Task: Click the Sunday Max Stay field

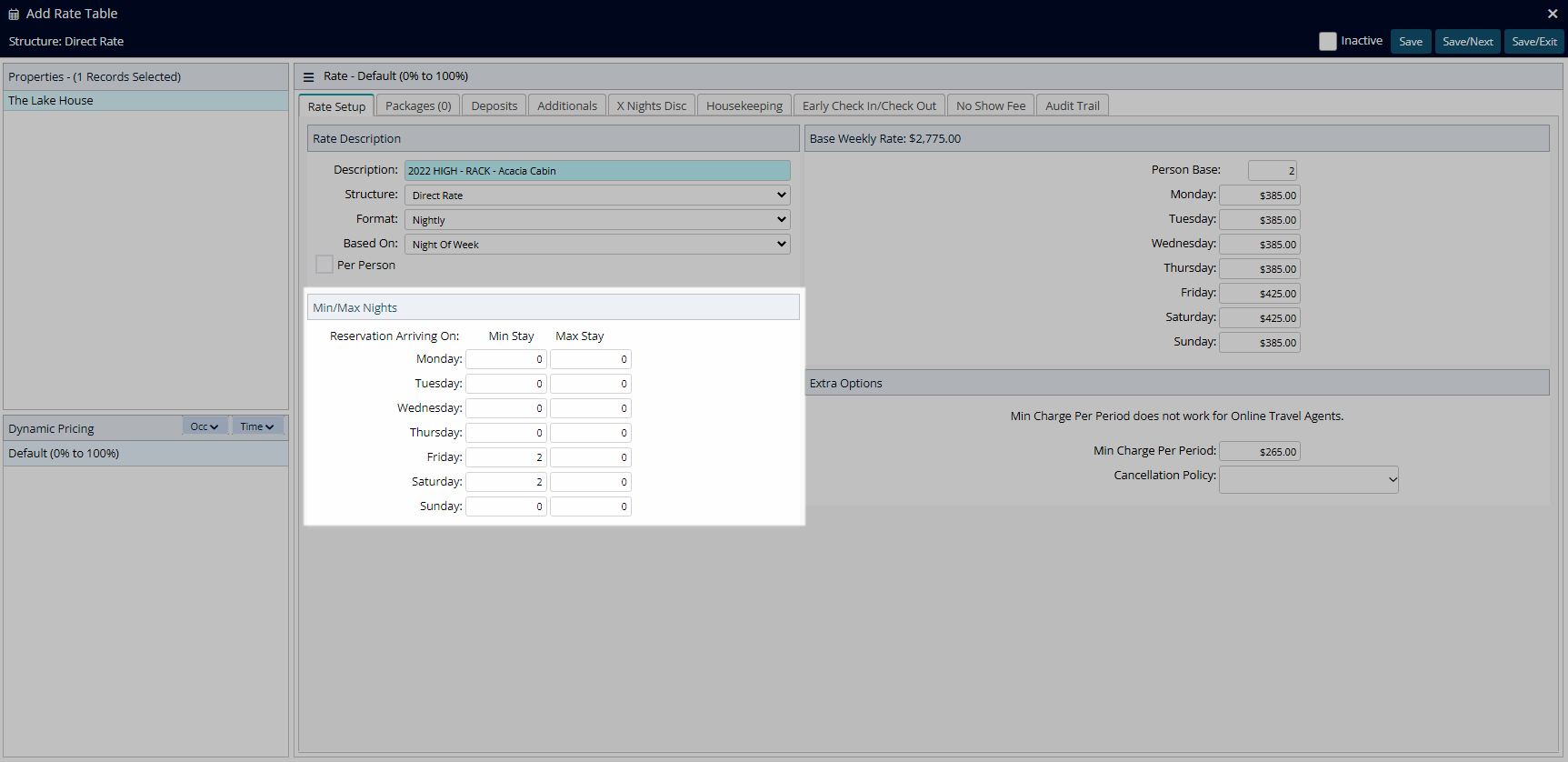Action: [x=591, y=506]
